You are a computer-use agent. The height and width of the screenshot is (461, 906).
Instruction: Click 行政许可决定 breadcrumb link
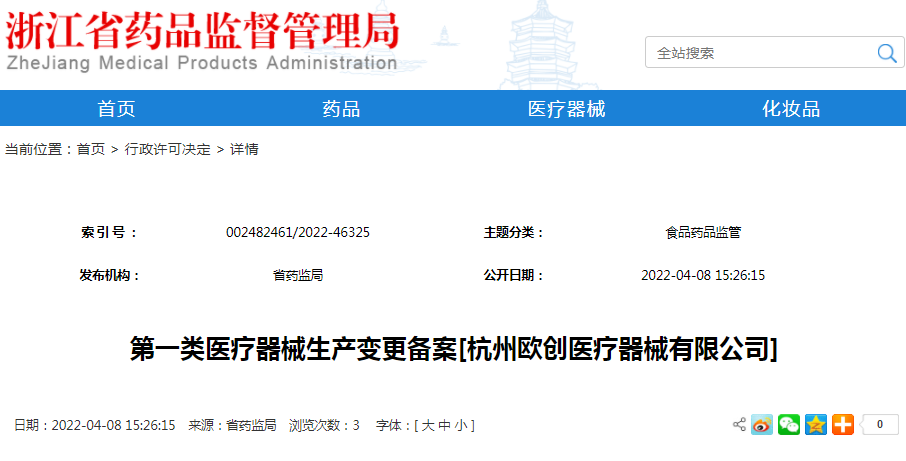(x=168, y=150)
